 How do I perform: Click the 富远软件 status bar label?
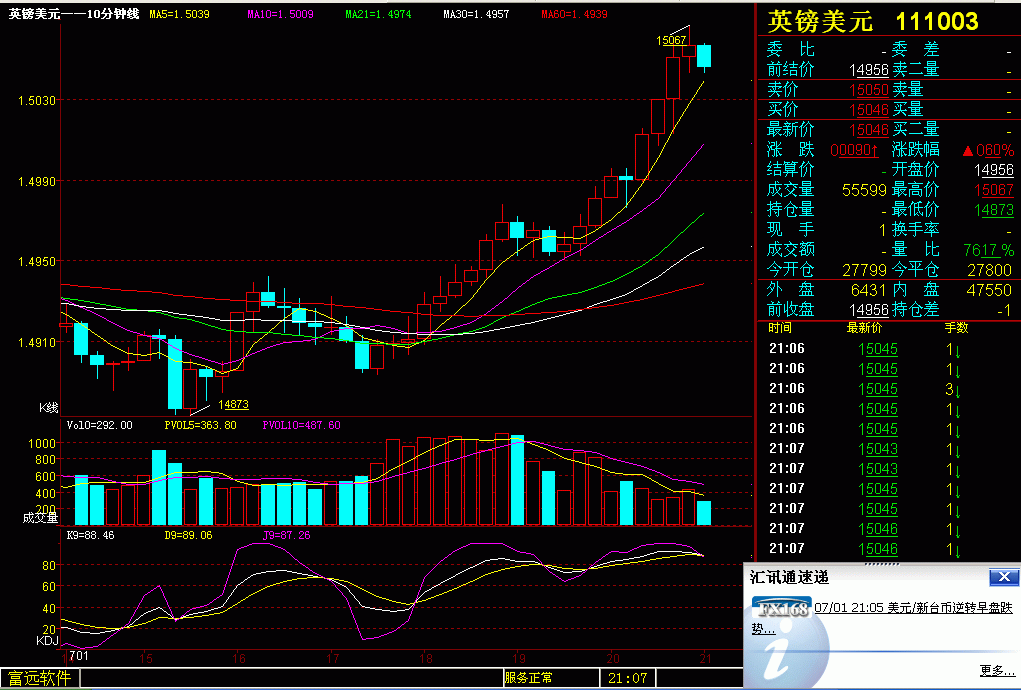39,678
